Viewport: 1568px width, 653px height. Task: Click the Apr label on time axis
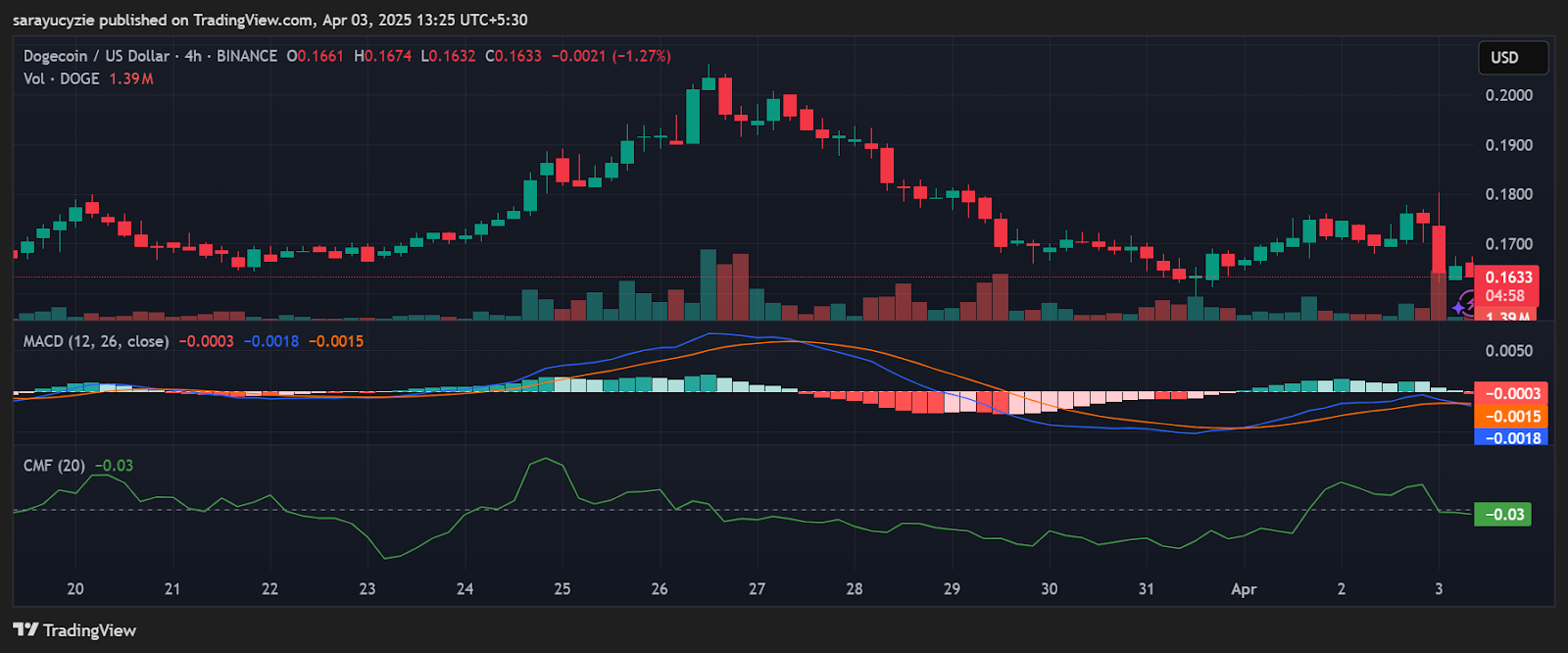pos(1243,589)
